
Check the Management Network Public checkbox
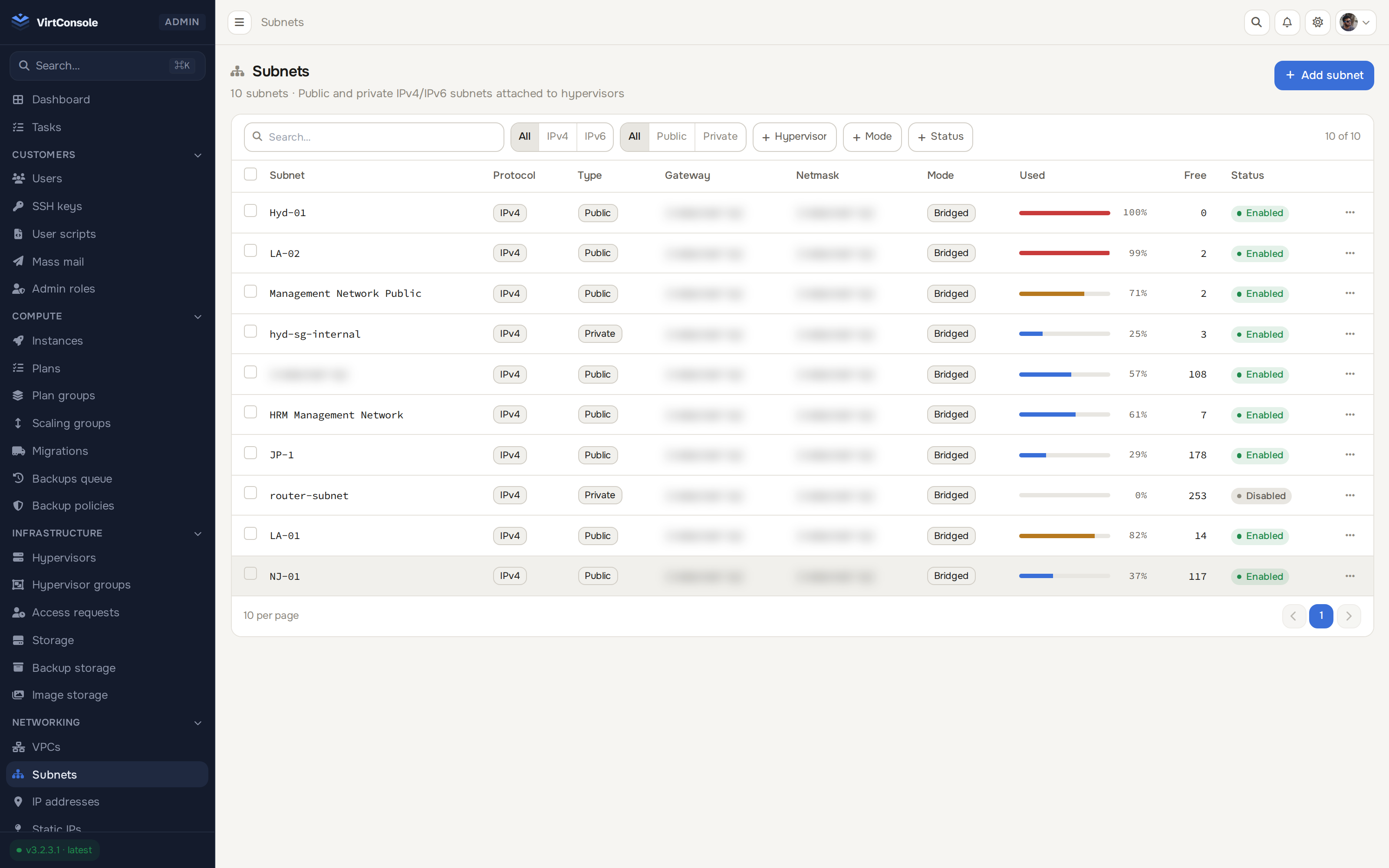click(x=250, y=292)
